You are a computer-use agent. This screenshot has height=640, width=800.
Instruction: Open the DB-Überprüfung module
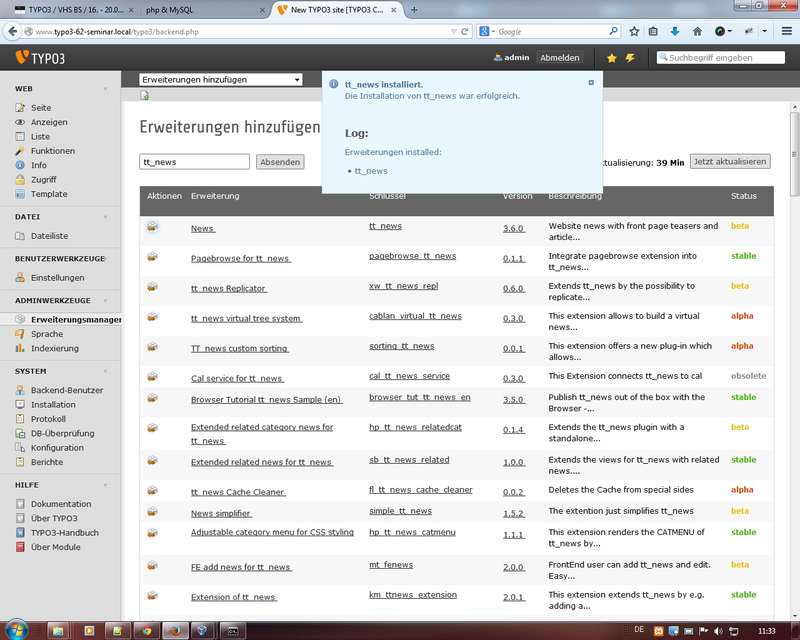(62, 433)
